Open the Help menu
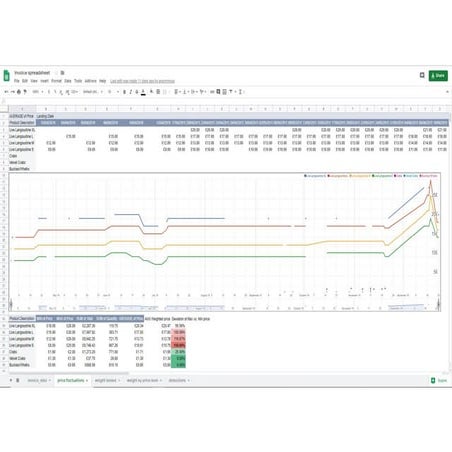The height and width of the screenshot is (452, 452). 103,81
